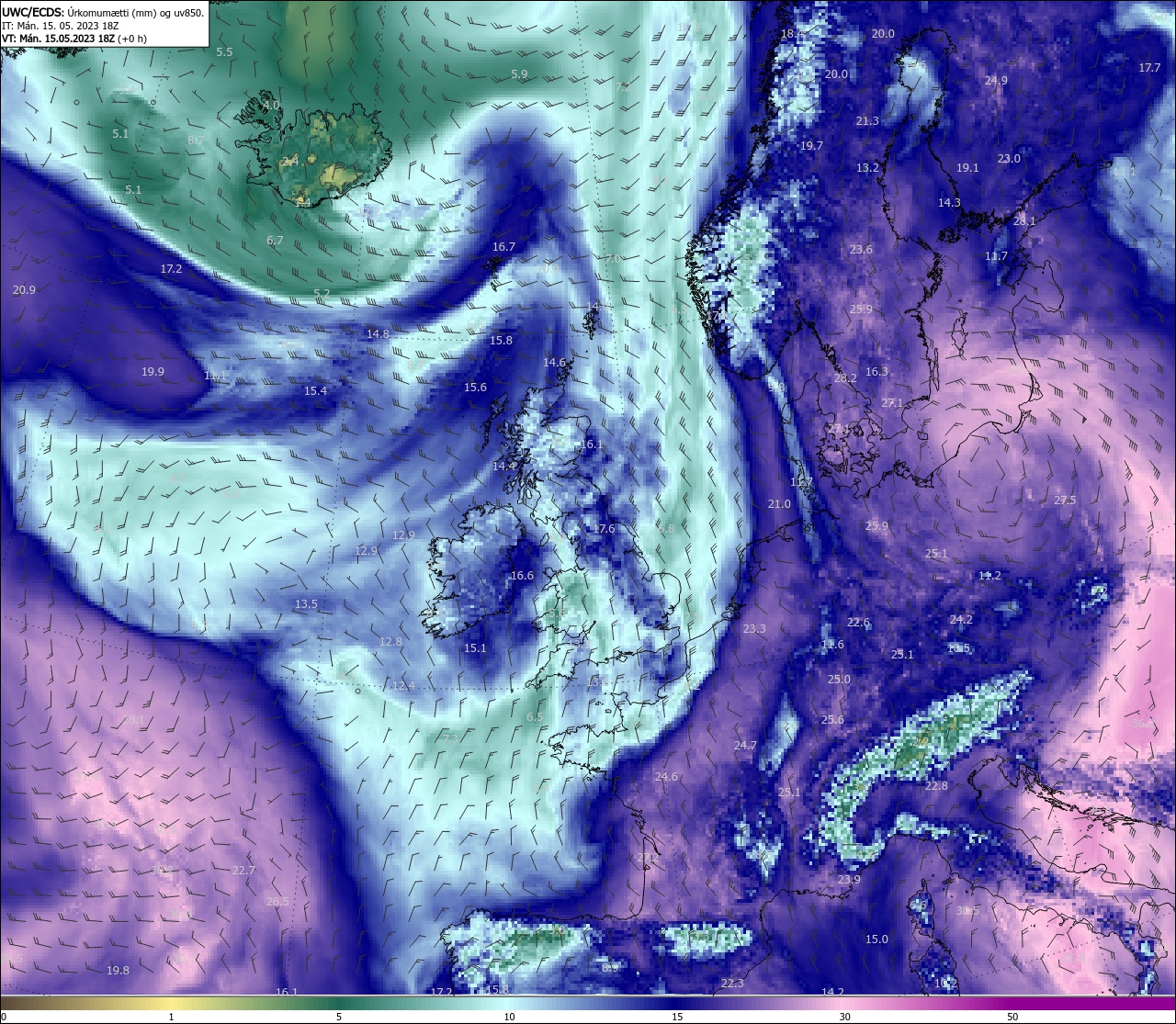Click the 15.0 value over the Mediterranean
The width and height of the screenshot is (1176, 1024).
876,940
